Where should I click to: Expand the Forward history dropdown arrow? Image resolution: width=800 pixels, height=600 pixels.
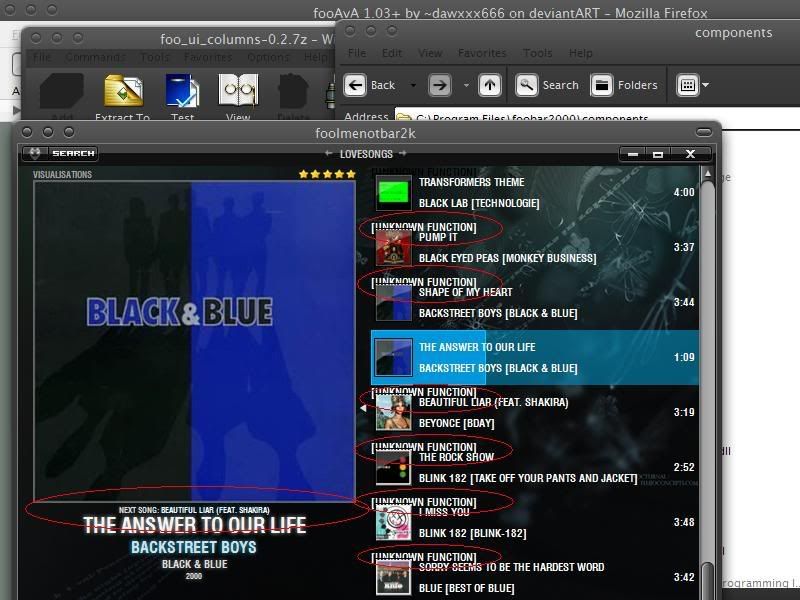[x=466, y=85]
